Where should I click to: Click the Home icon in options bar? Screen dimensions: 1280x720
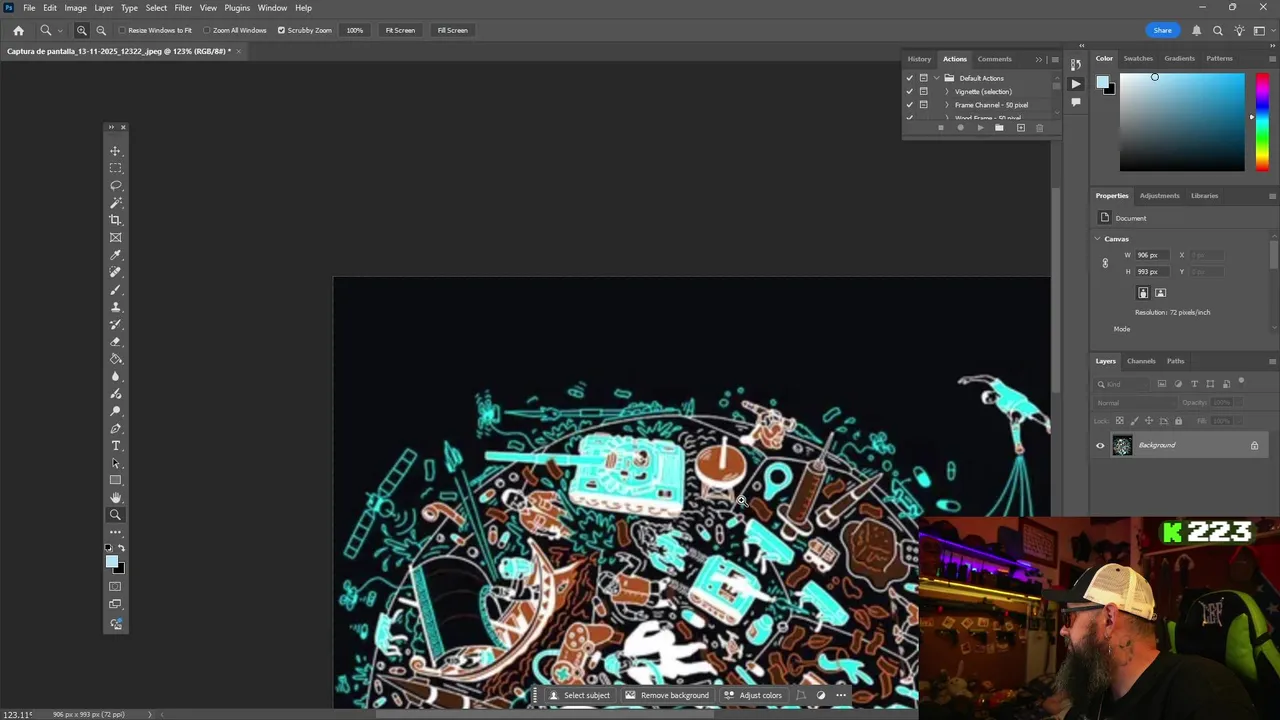coord(18,30)
